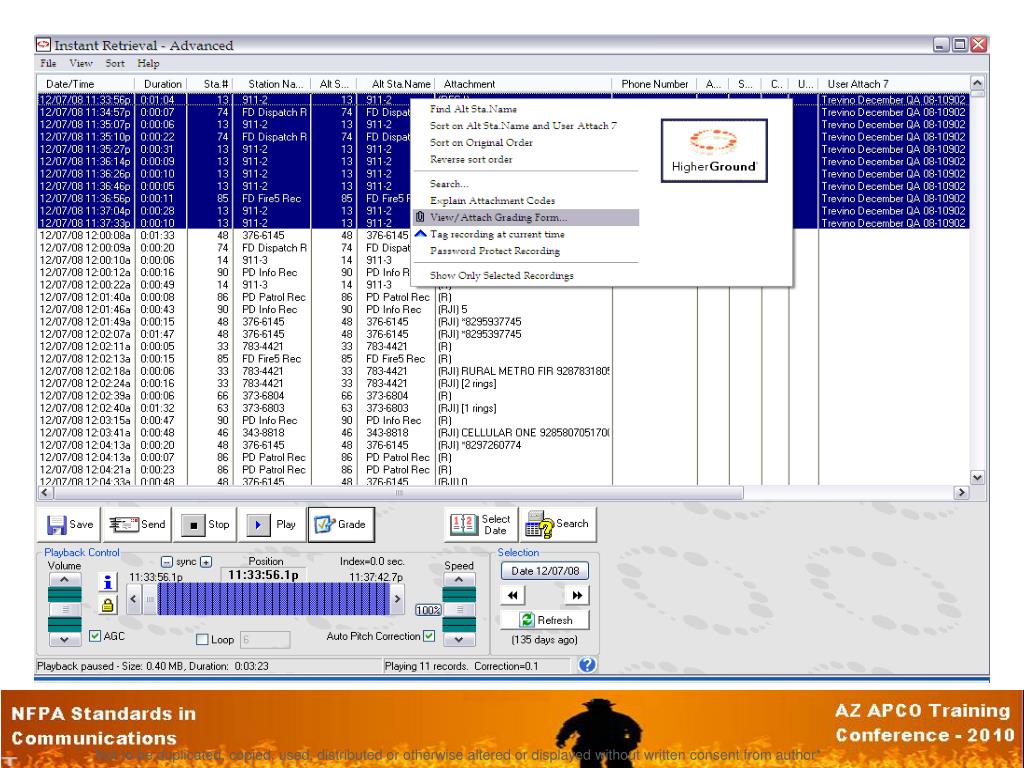
Task: Click the Phone Number column header
Action: pyautogui.click(x=654, y=84)
